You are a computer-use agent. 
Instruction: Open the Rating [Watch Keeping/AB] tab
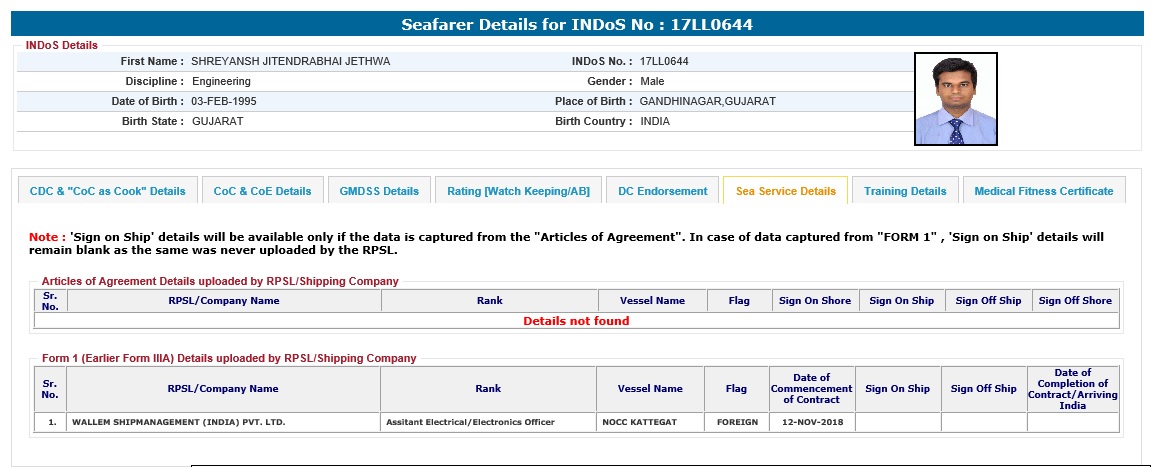pos(518,191)
